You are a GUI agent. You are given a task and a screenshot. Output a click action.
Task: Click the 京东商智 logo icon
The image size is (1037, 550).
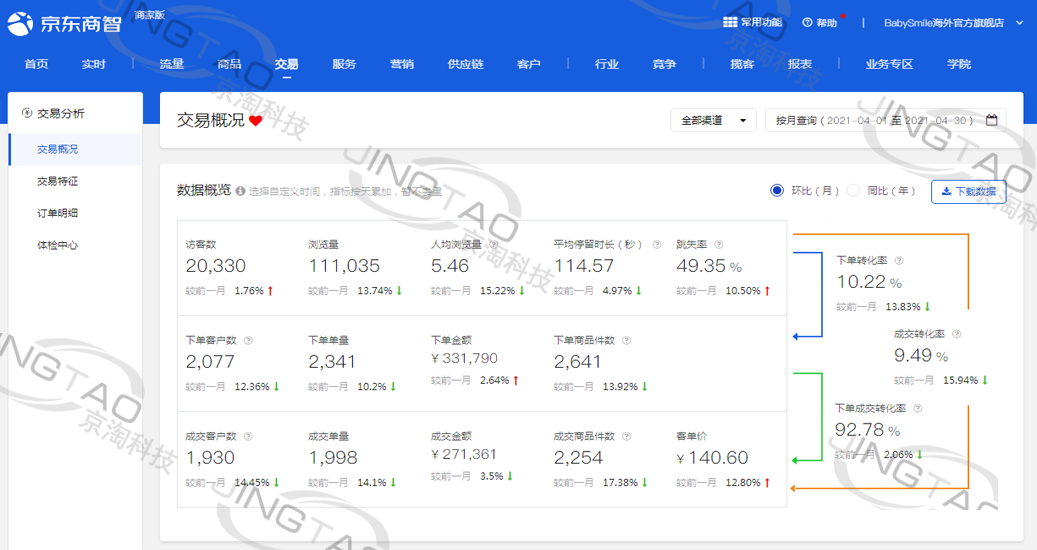(22, 23)
